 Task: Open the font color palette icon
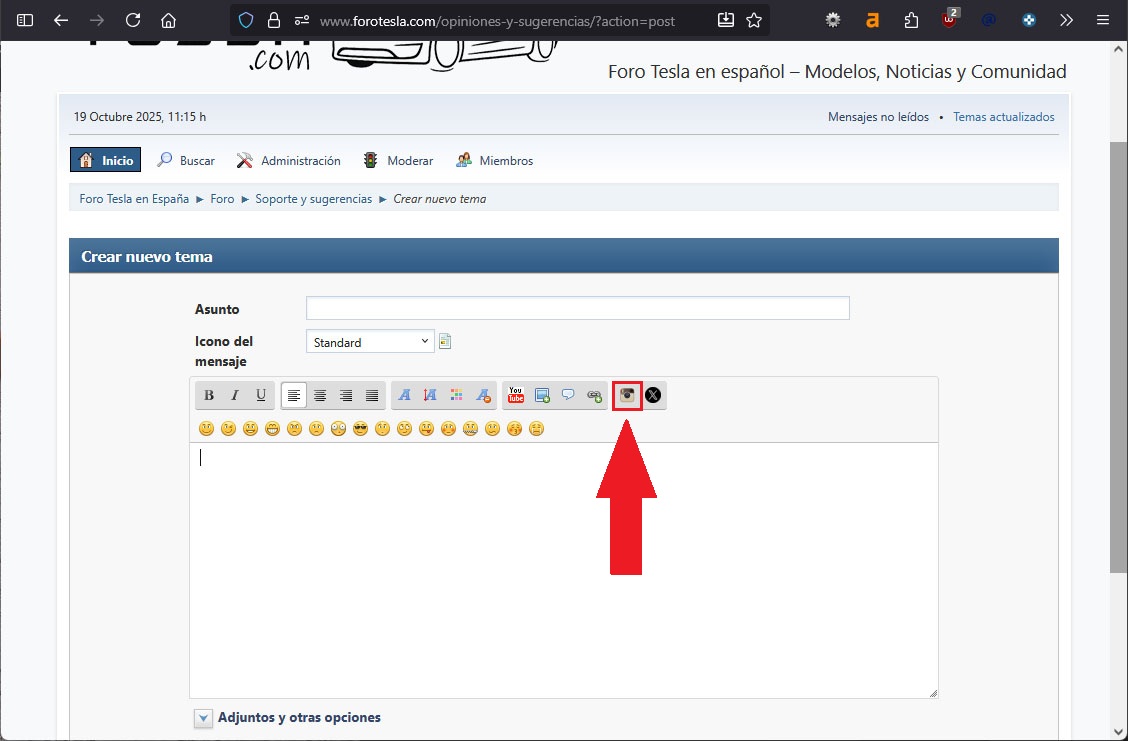click(457, 395)
